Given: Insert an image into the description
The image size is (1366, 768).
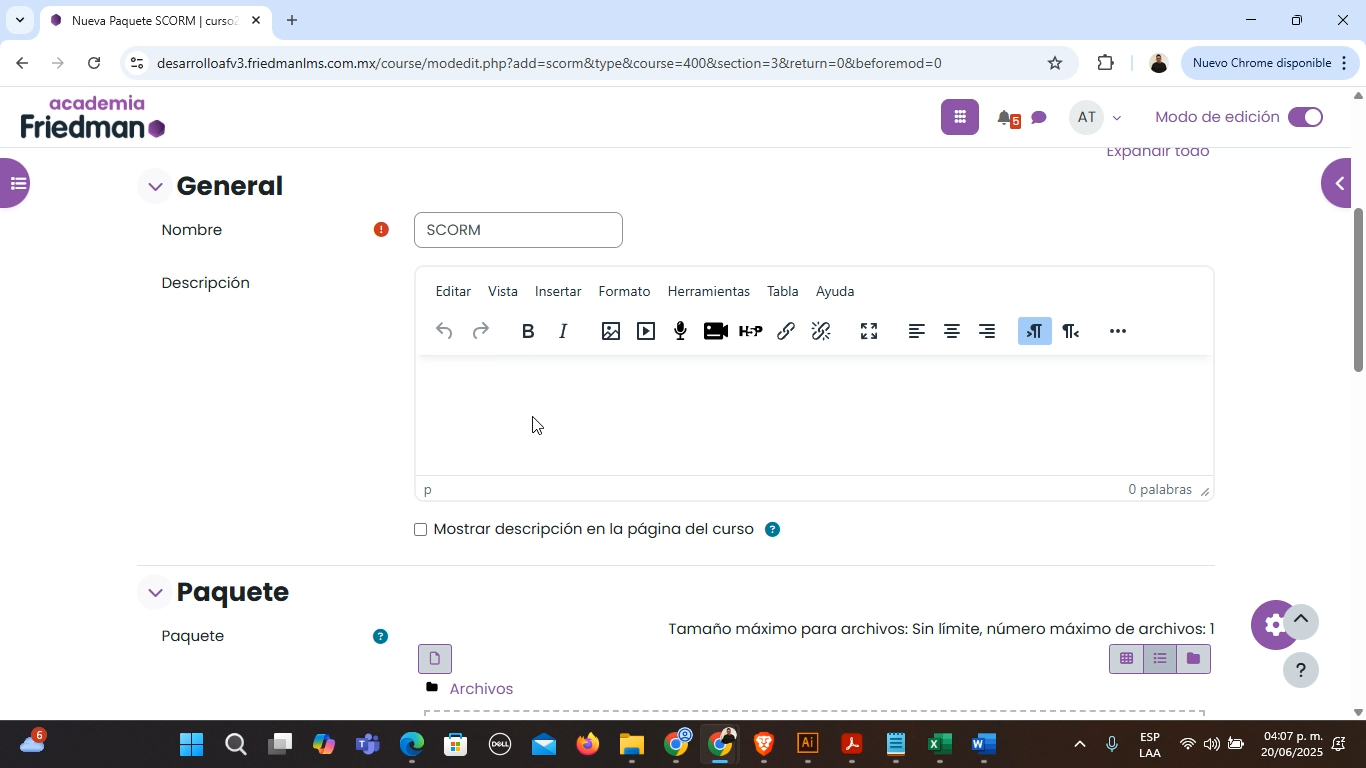Looking at the screenshot, I should coord(611,331).
